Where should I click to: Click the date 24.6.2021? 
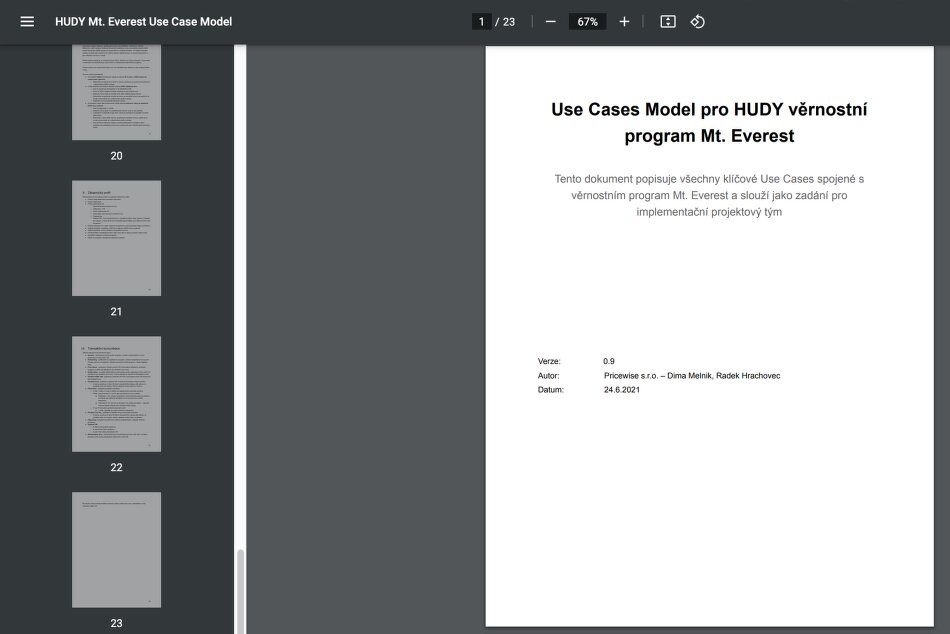[622, 390]
